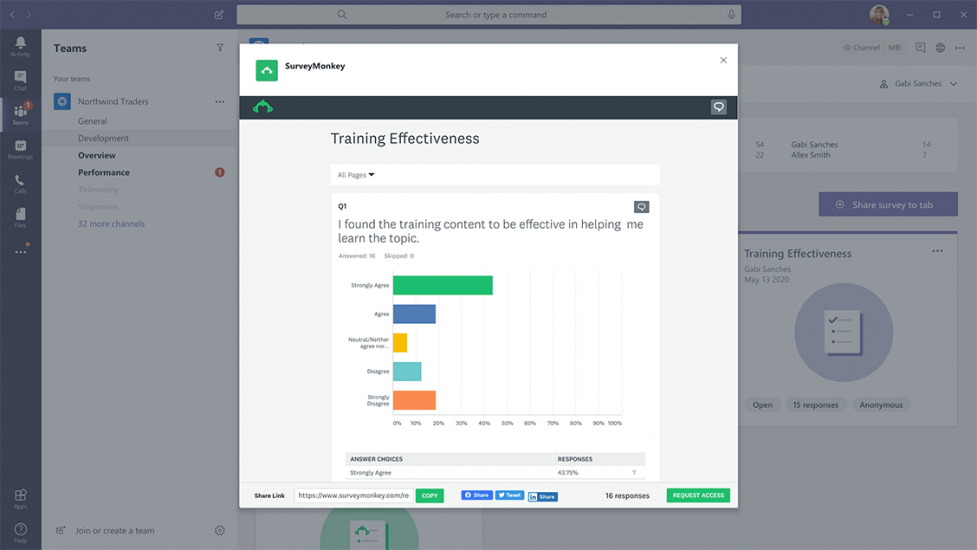Open manage teams gear icon

219,531
